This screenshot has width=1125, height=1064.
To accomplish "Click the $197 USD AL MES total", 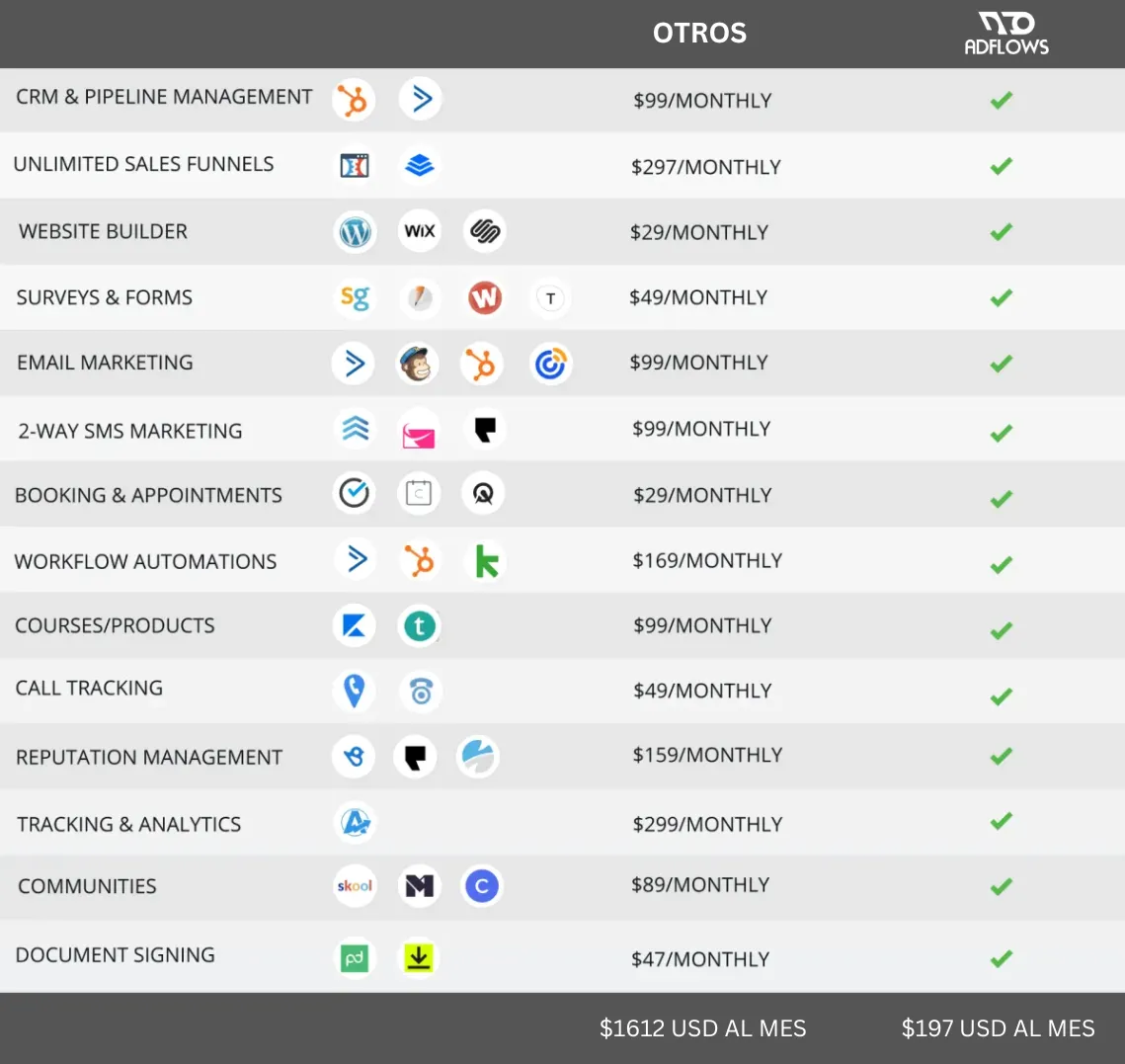I will pyautogui.click(x=998, y=1028).
